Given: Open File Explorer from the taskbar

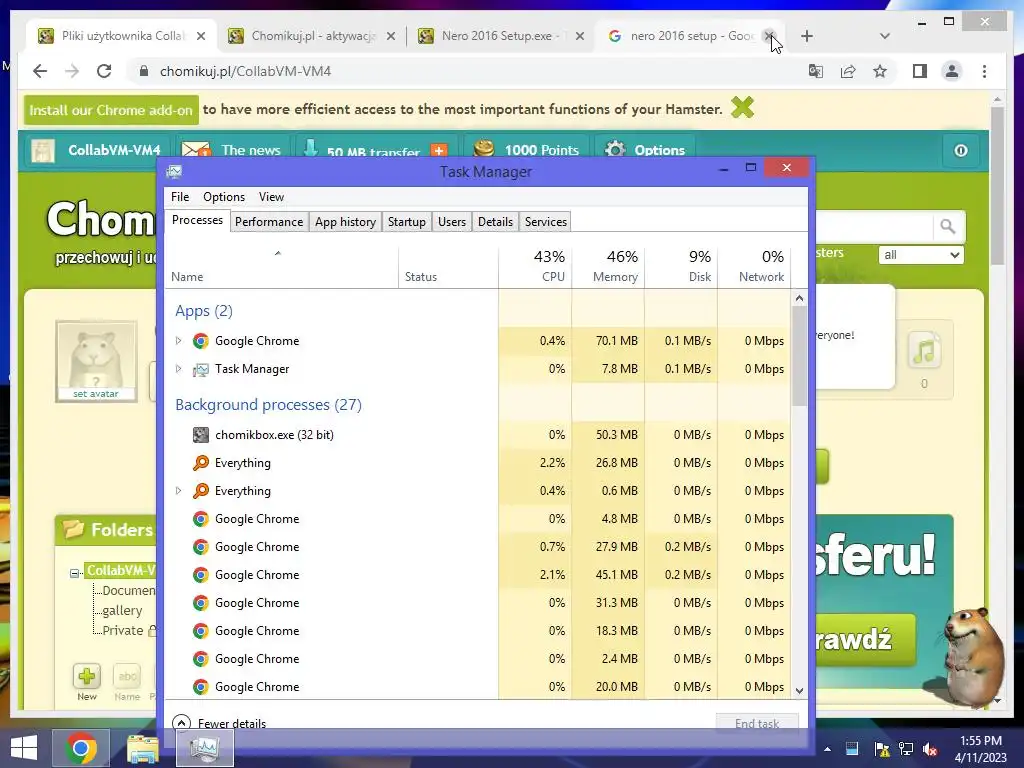Looking at the screenshot, I should coord(142,748).
